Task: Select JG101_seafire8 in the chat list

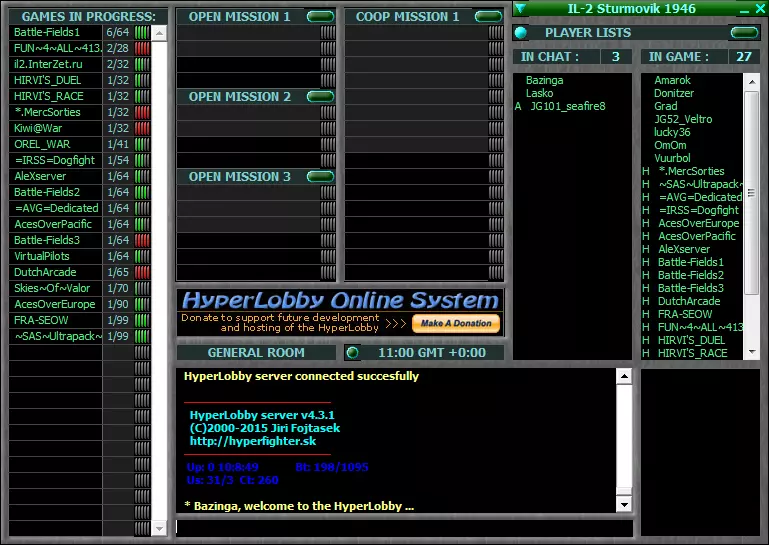Action: click(568, 106)
